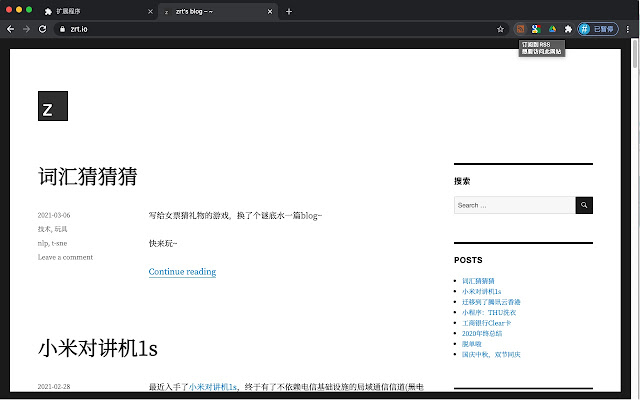Click the paused profile button
This screenshot has height=400, width=640.
tap(598, 29)
